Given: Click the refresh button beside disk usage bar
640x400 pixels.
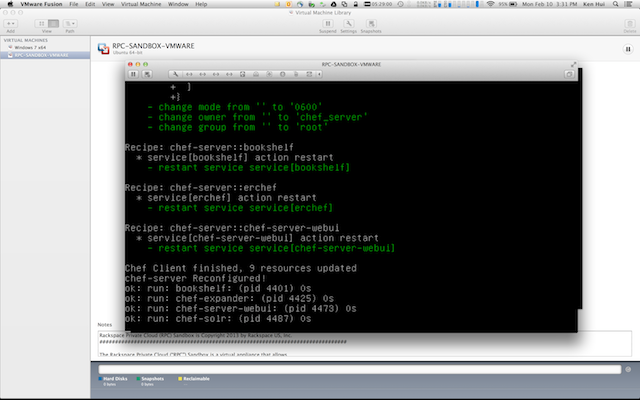Looking at the screenshot, I should (628, 369).
